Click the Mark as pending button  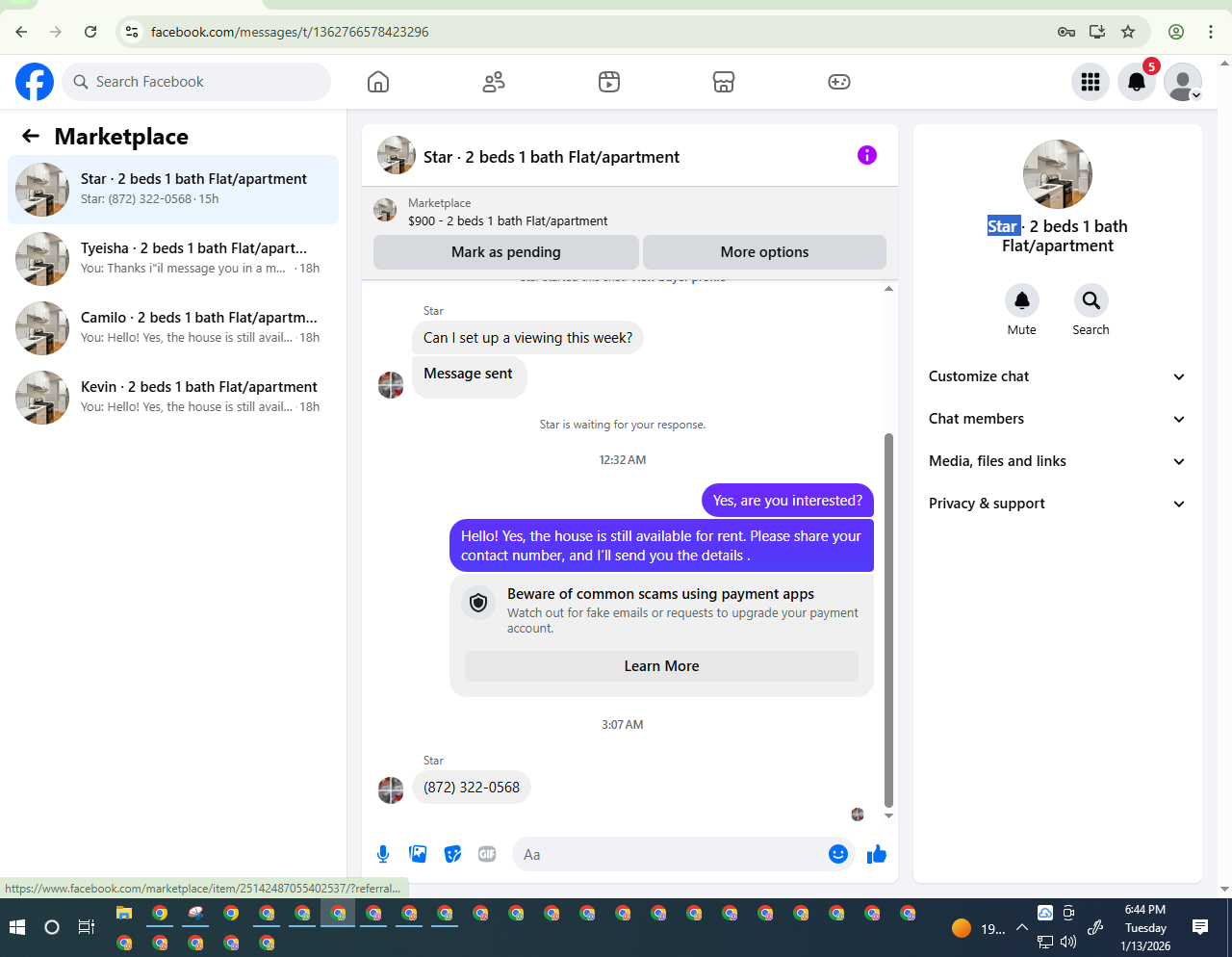point(506,252)
